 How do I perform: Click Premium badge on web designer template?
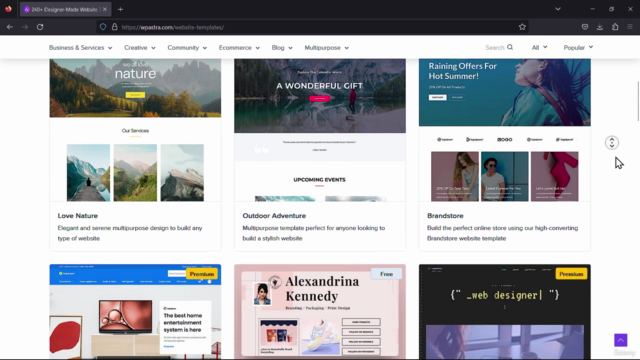pos(571,274)
